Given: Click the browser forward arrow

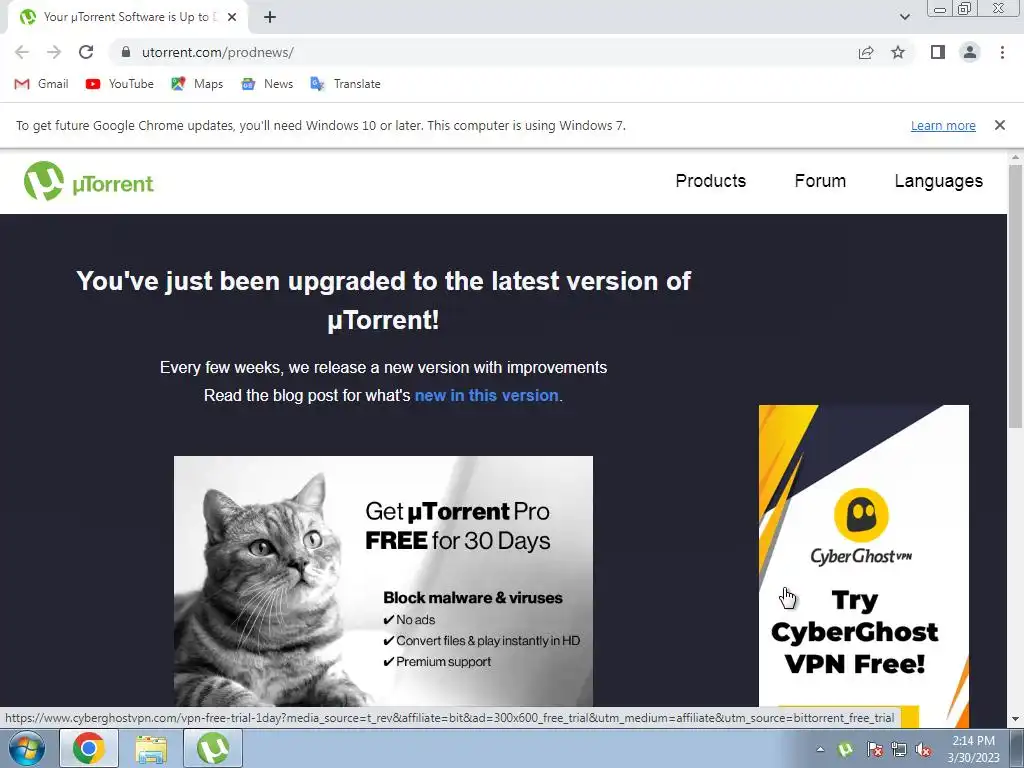Looking at the screenshot, I should 54,52.
